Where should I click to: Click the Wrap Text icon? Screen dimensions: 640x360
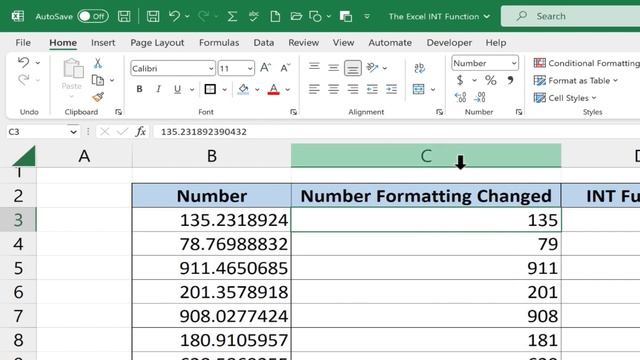click(419, 68)
